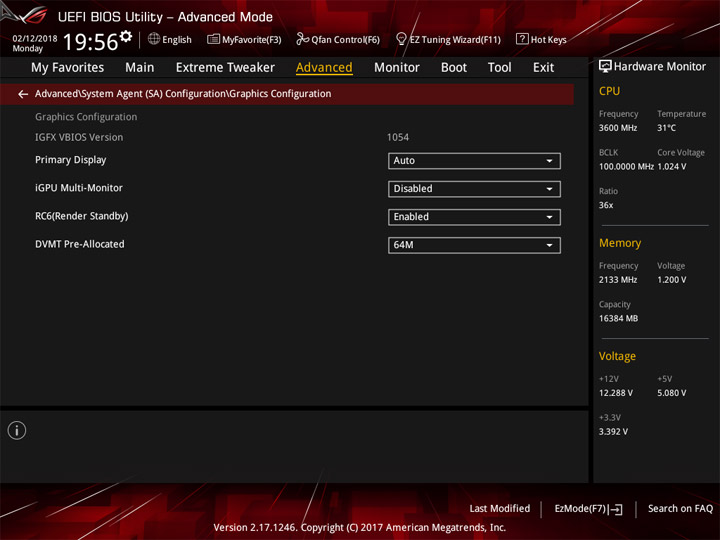
Task: Click the Hardware Monitor screen icon
Action: point(605,67)
